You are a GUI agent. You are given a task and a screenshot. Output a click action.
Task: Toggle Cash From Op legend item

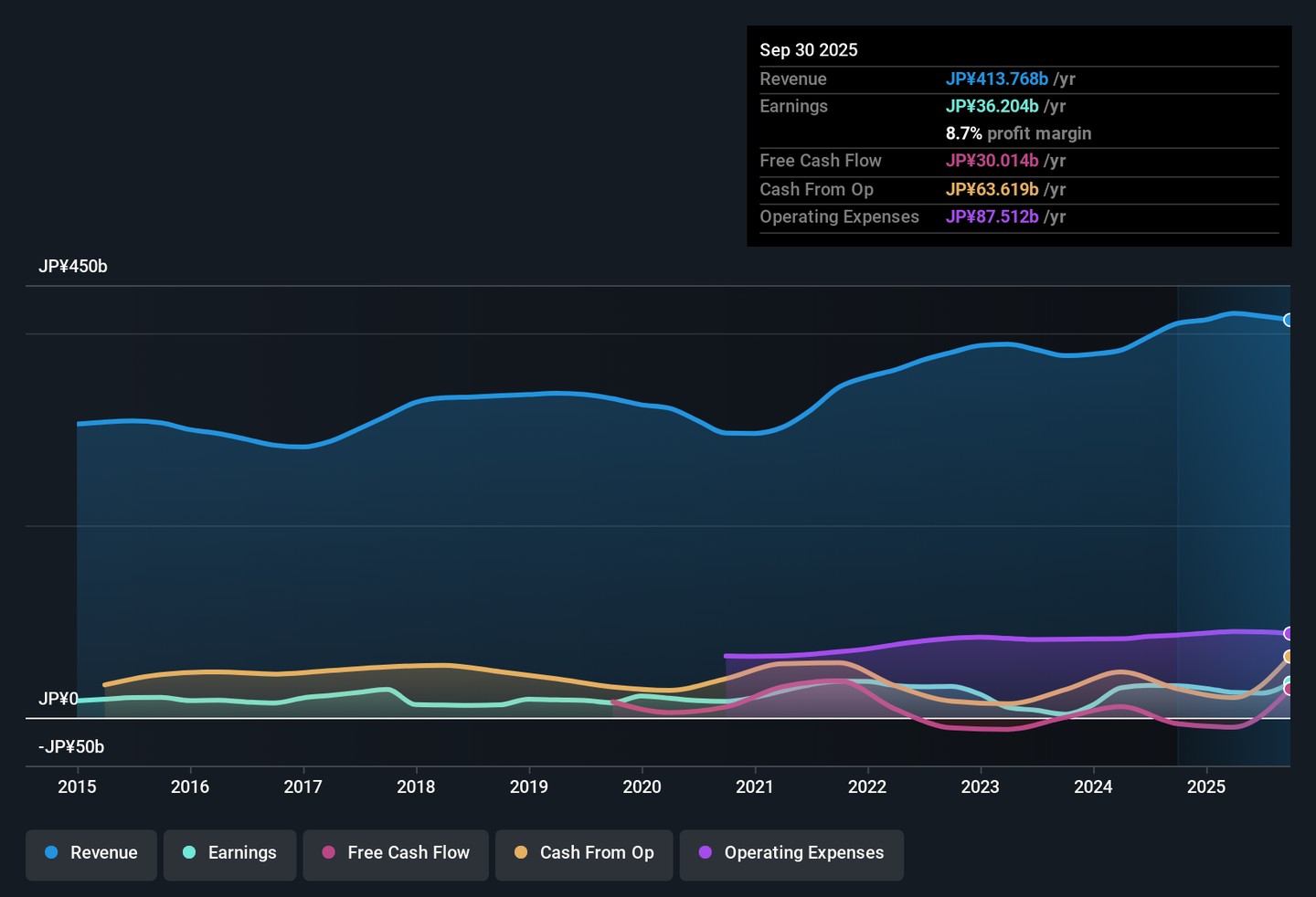584,853
